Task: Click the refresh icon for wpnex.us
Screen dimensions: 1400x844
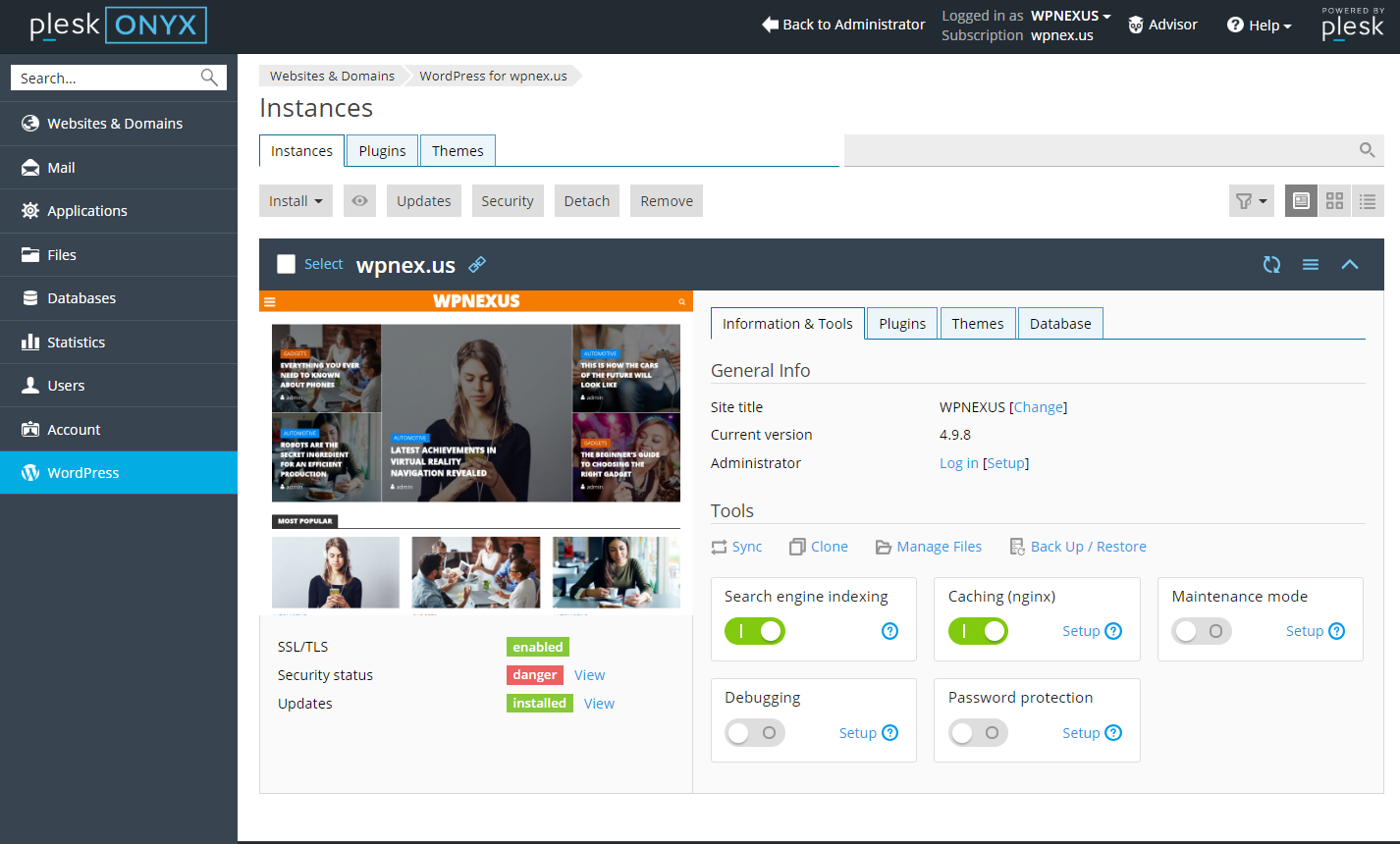Action: click(x=1271, y=264)
